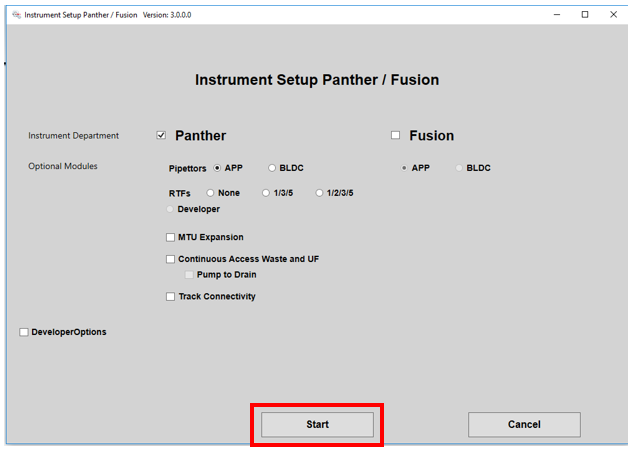Pick the 1/2/3/5 RTFs option

319,192
